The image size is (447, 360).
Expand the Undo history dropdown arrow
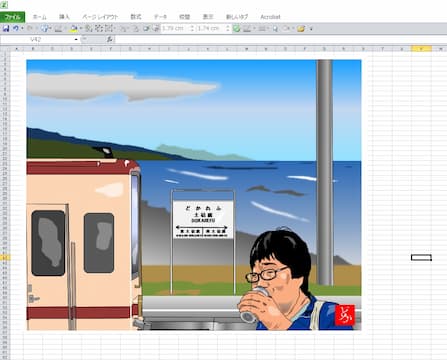click(x=22, y=29)
